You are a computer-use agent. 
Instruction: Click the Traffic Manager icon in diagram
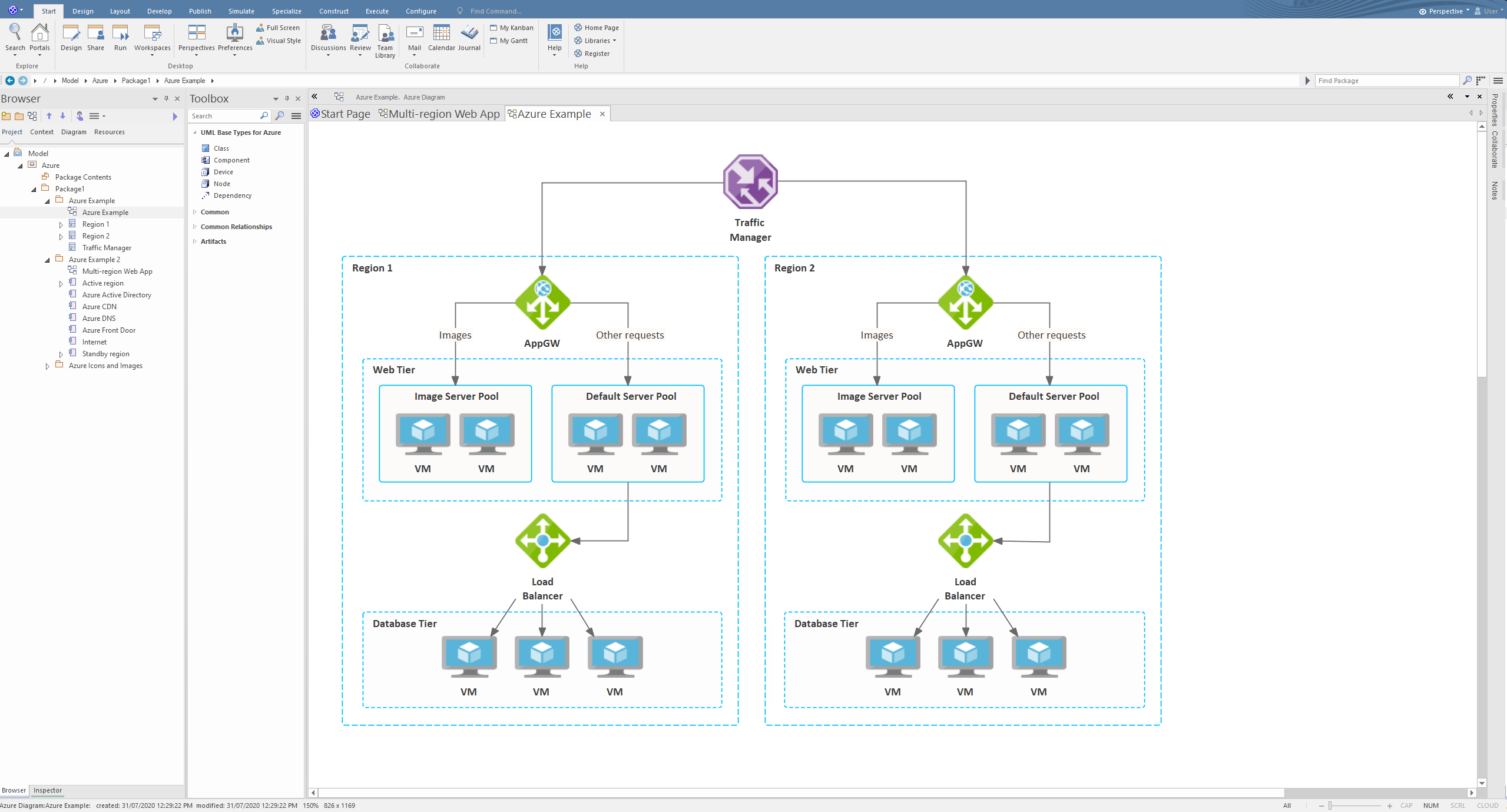point(750,181)
